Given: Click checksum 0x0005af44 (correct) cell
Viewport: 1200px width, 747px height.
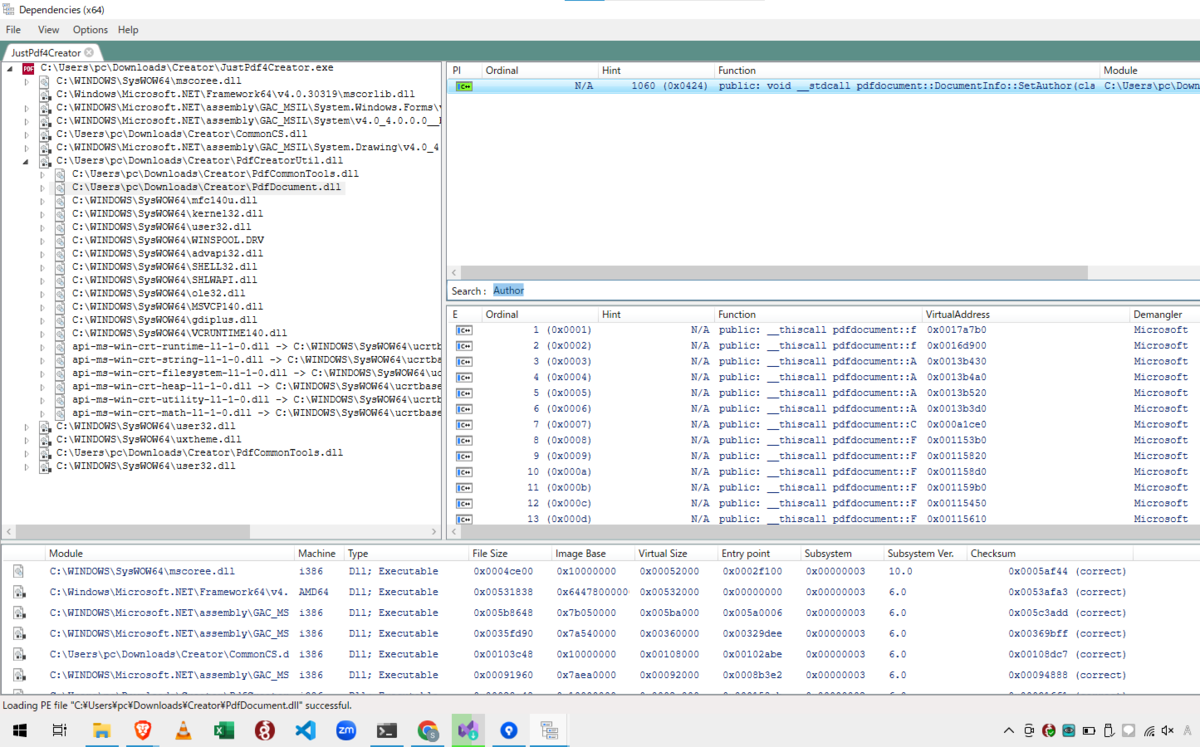Looking at the screenshot, I should click(1067, 571).
